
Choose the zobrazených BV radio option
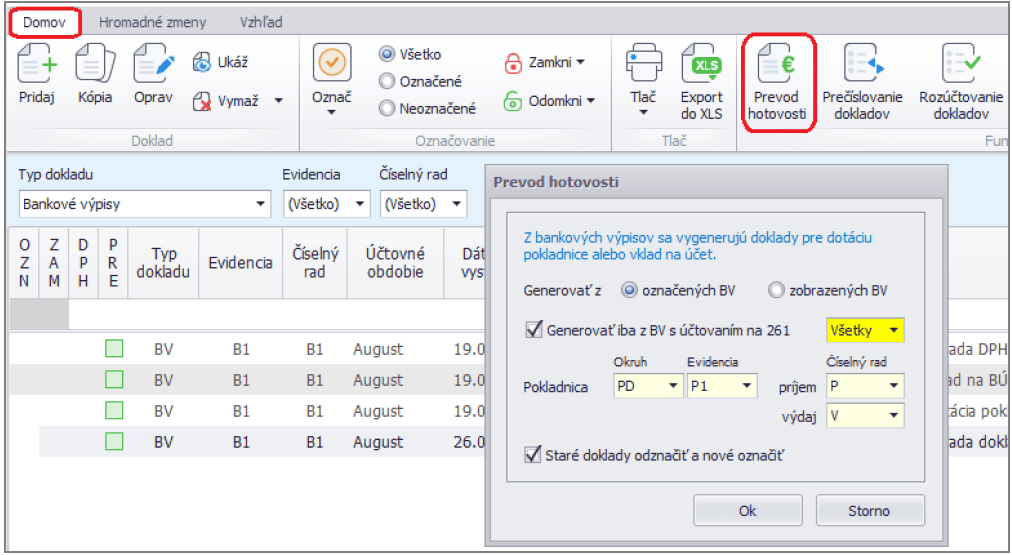coord(776,291)
